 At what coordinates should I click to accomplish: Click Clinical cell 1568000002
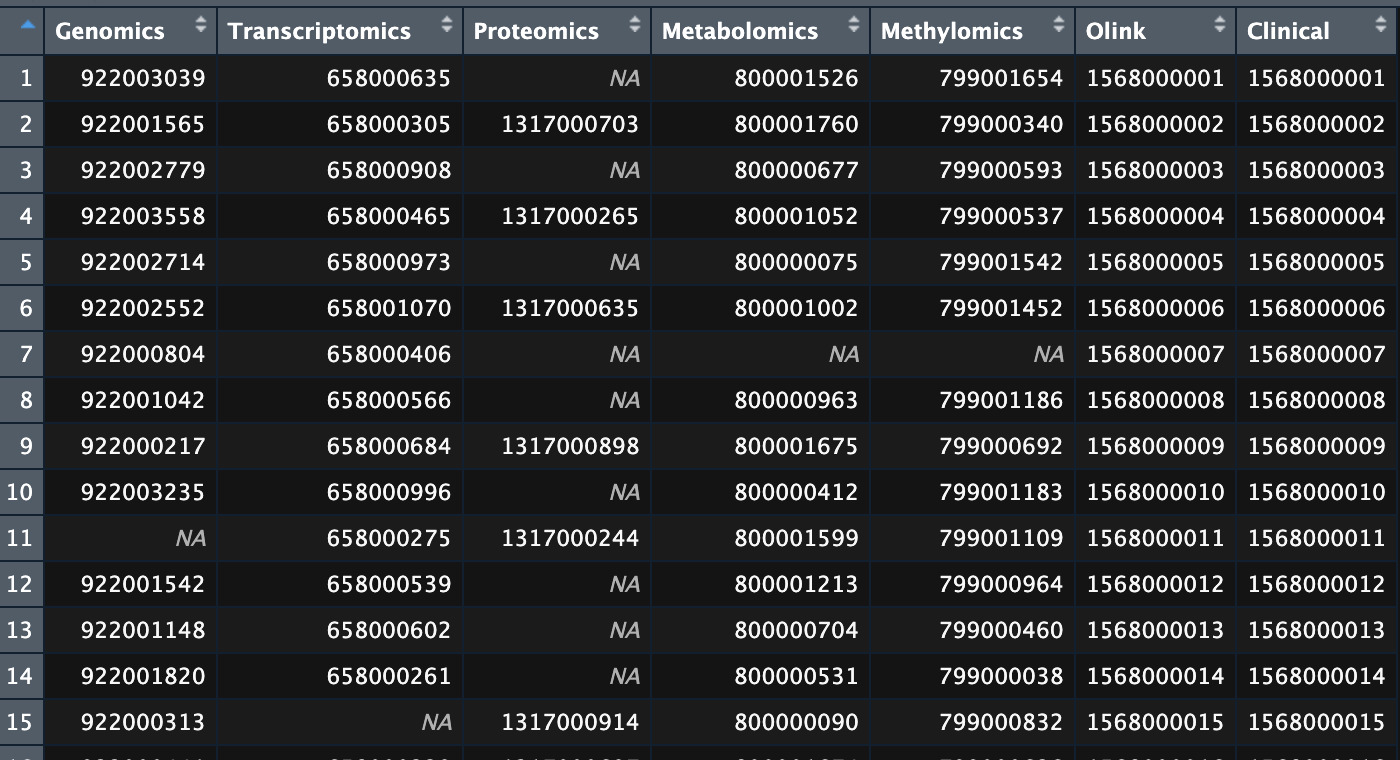1316,124
